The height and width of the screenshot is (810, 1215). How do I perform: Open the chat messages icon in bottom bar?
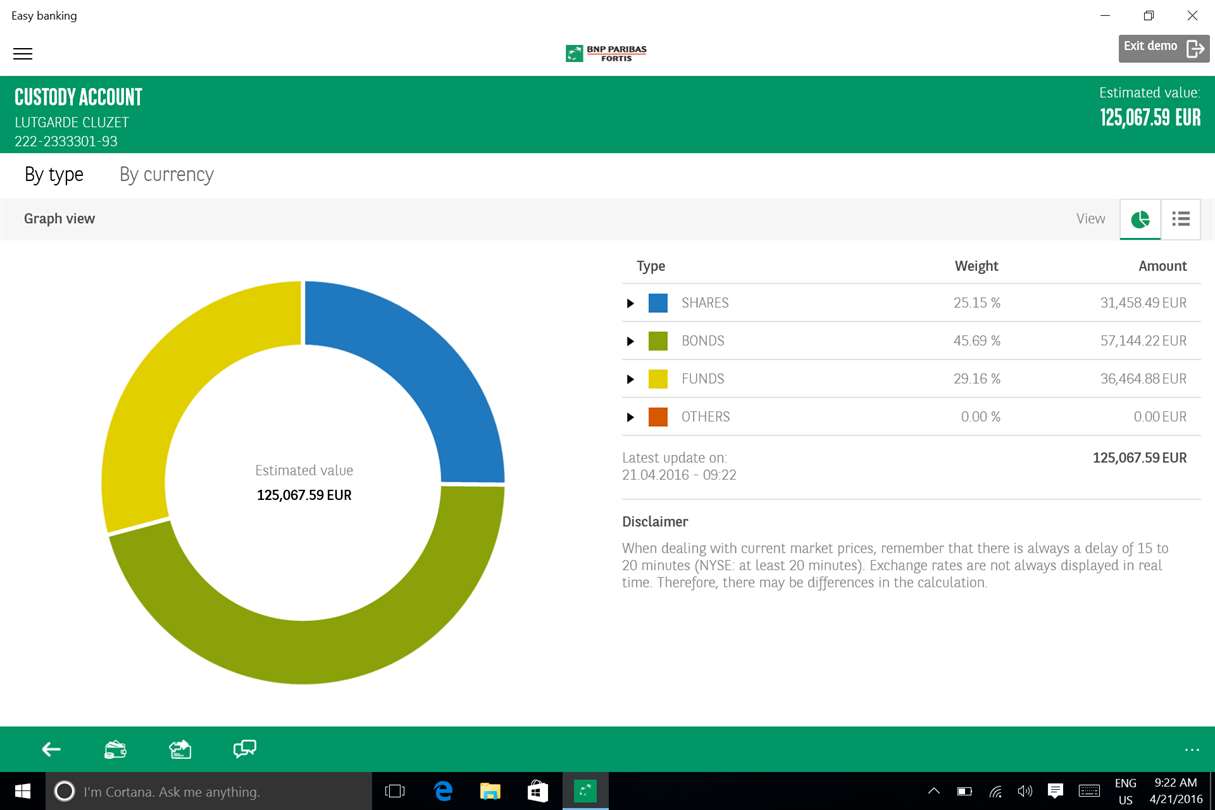[x=244, y=749]
